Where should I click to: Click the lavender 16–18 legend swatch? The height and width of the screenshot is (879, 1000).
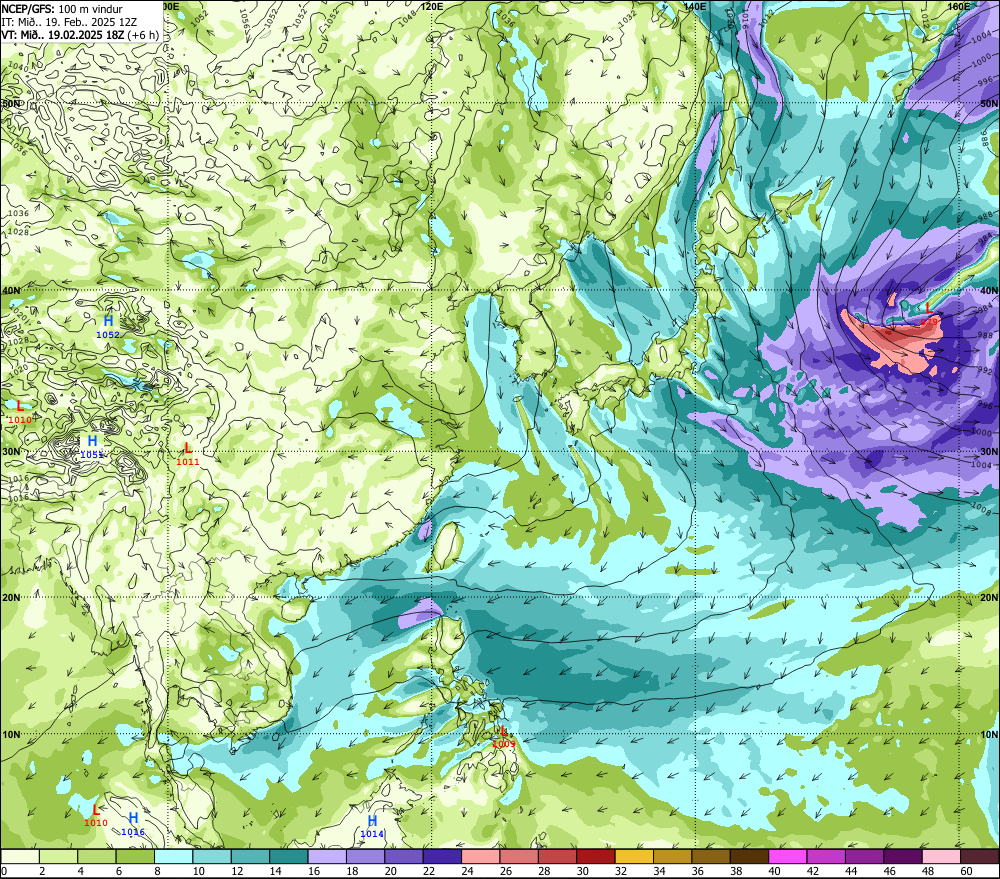pos(327,856)
